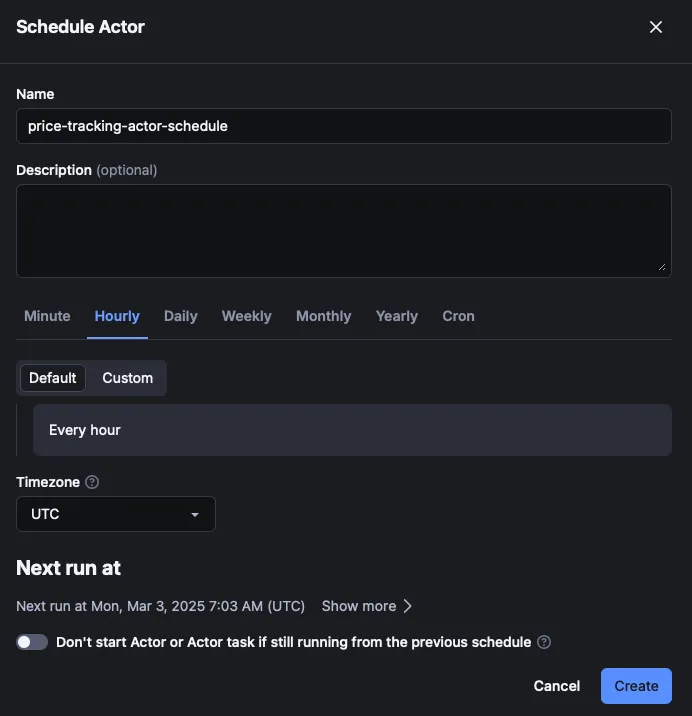Click the Cancel button

pos(556,686)
